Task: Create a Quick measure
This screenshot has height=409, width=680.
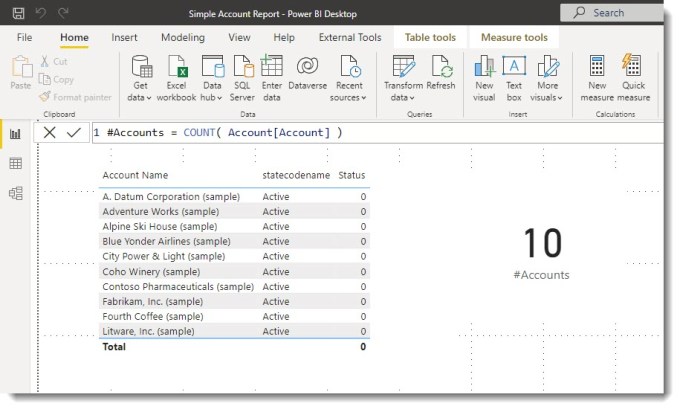Action: pyautogui.click(x=634, y=79)
